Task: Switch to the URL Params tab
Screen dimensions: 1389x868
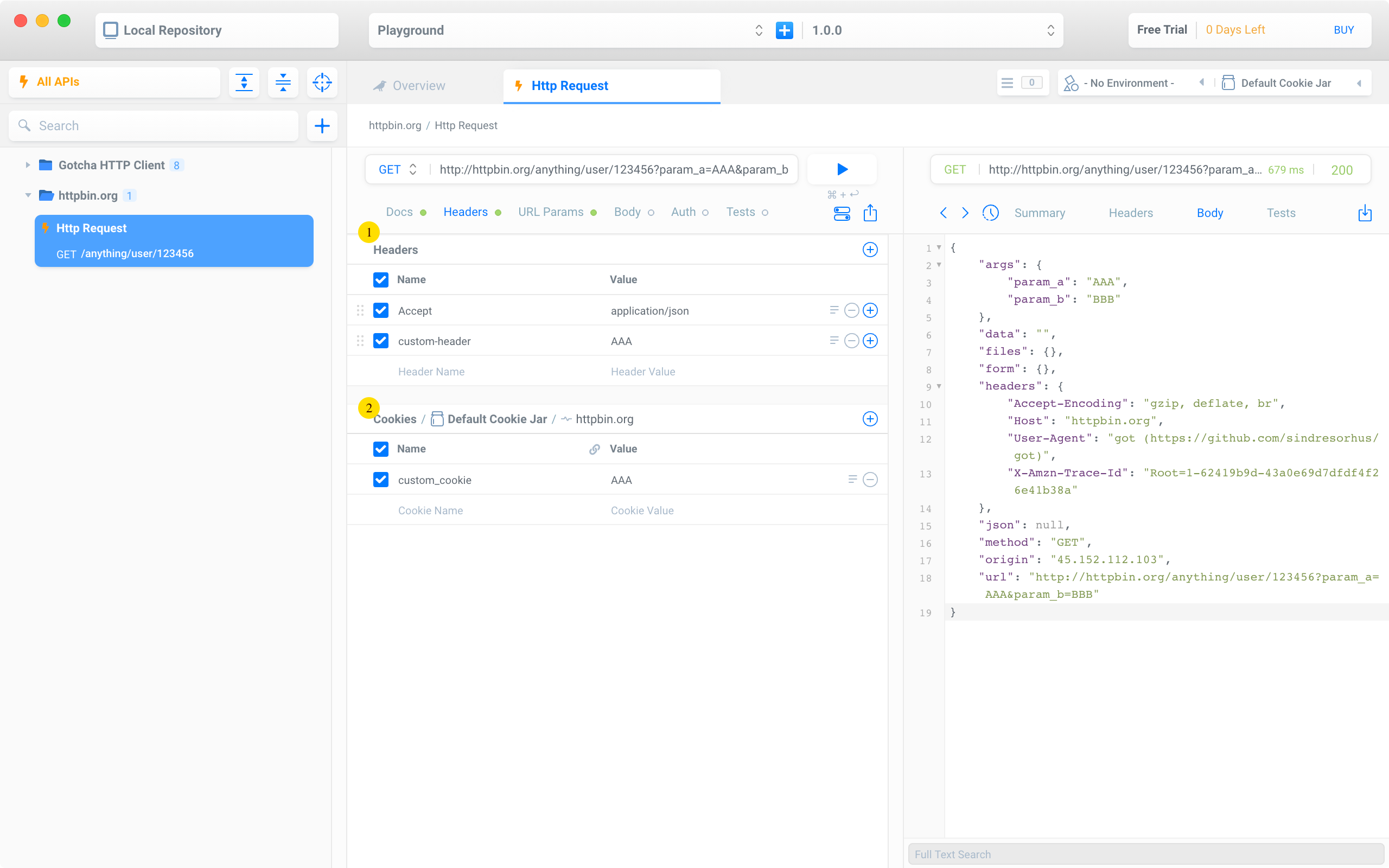Action: pyautogui.click(x=550, y=213)
